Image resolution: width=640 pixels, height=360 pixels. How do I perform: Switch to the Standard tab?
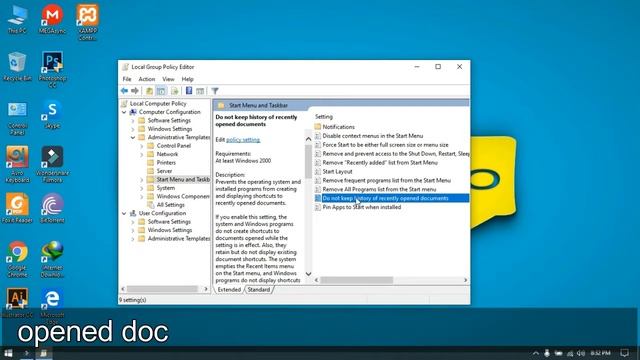pyautogui.click(x=259, y=289)
